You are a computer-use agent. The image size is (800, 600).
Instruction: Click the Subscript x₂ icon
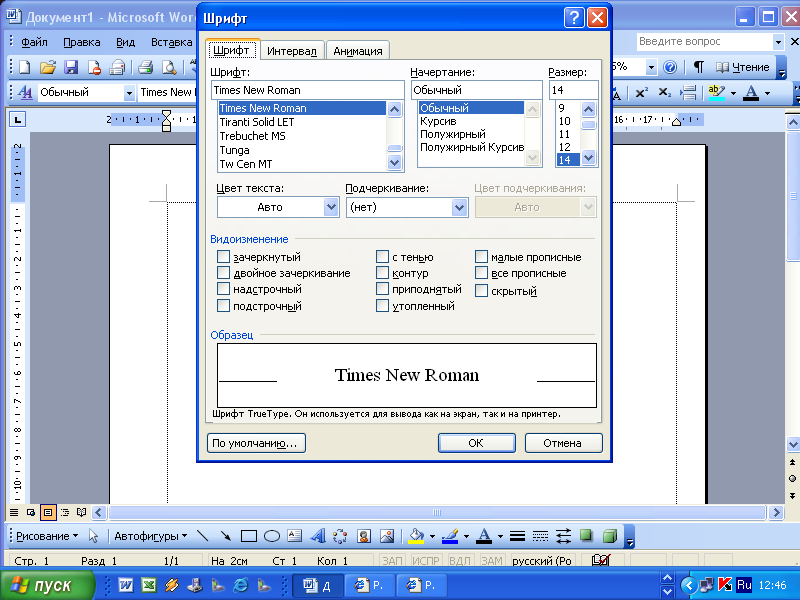[664, 92]
